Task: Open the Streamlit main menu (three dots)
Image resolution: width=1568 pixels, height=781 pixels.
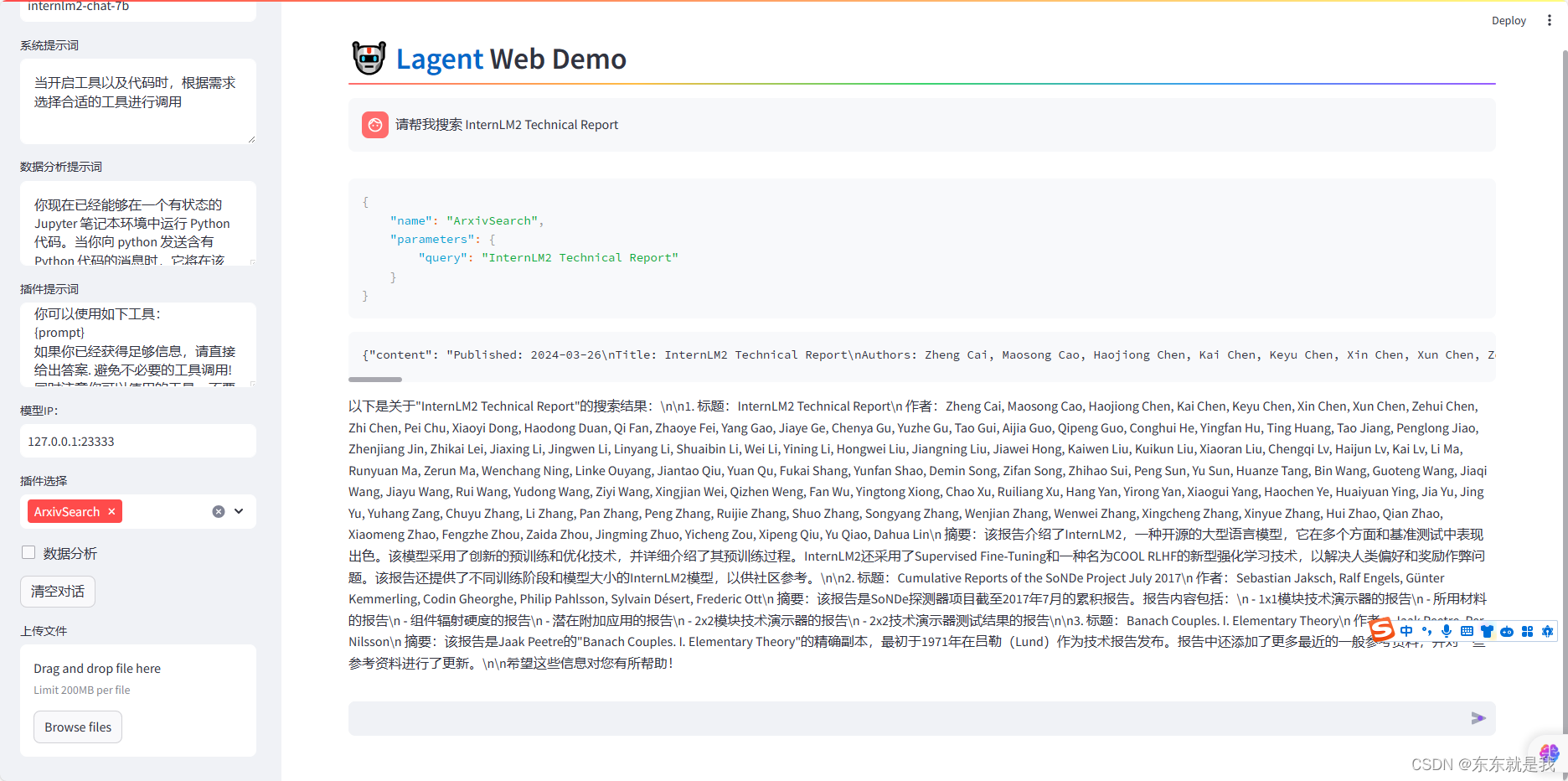Action: 1549,20
